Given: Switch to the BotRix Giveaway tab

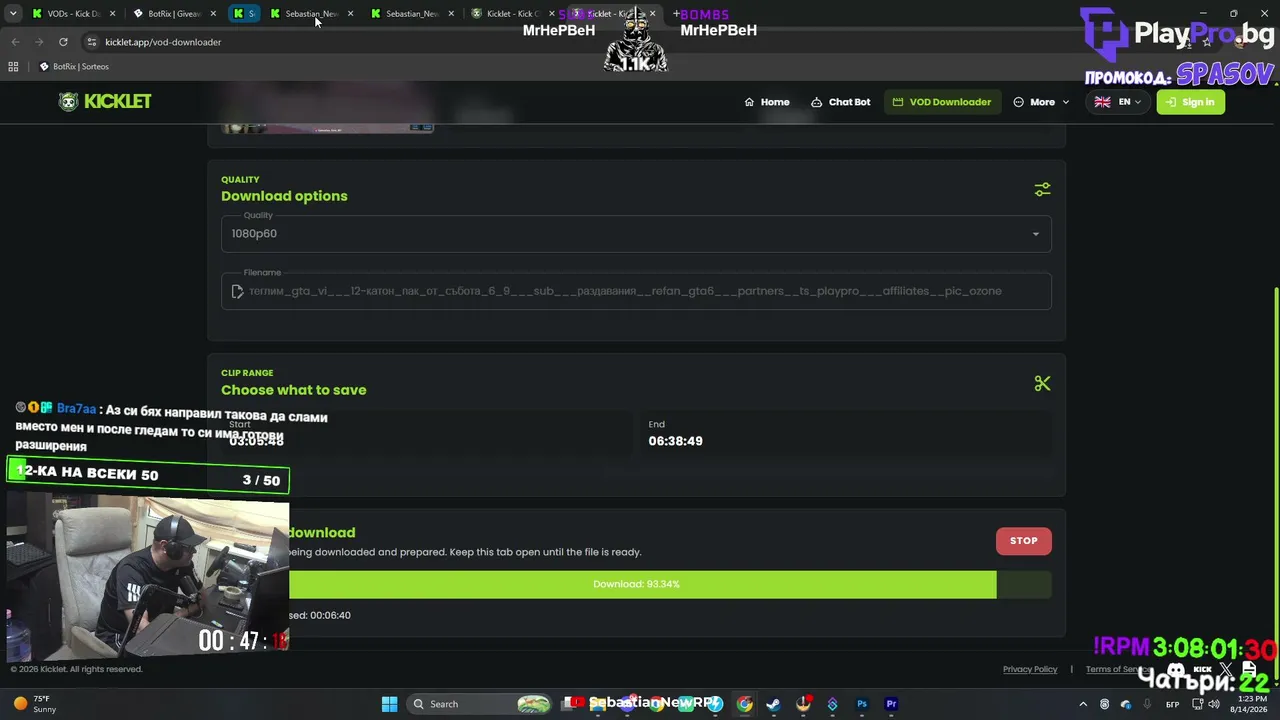Looking at the screenshot, I should click(x=173, y=14).
